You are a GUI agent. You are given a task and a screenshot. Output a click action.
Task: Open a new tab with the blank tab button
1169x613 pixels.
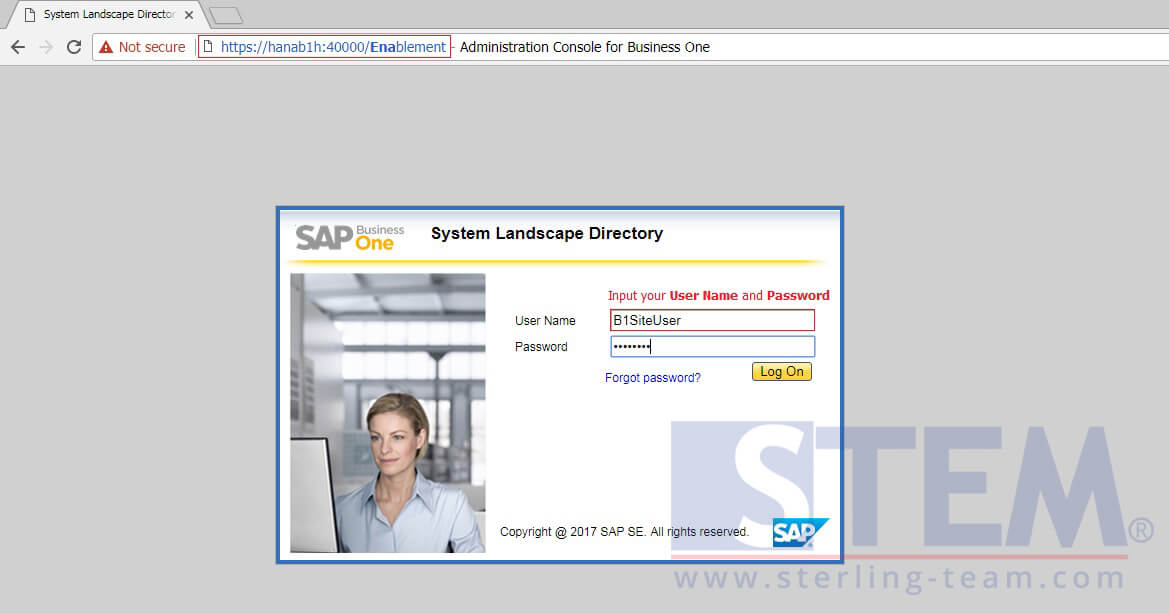pos(225,15)
